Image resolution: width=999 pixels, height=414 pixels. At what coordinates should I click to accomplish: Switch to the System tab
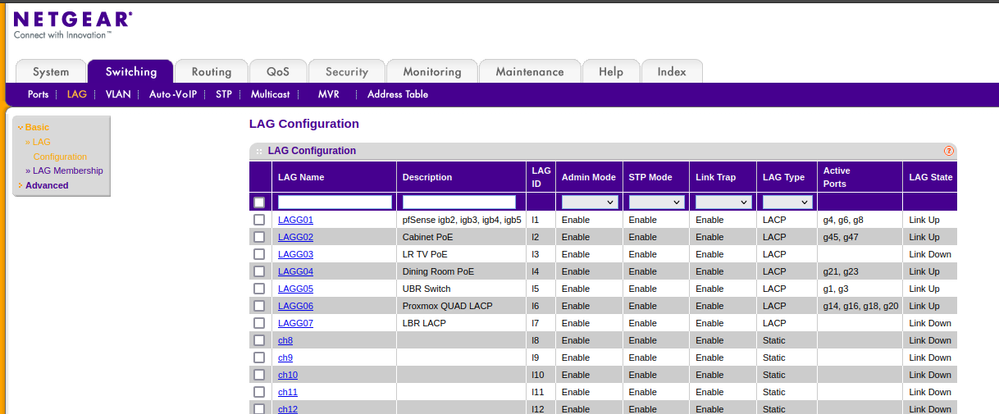tap(50, 72)
